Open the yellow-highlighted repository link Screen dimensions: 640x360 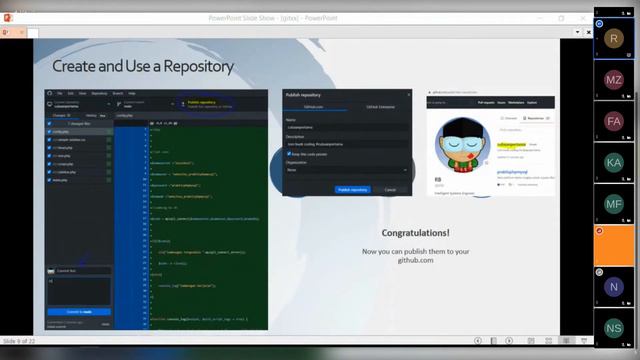tap(511, 144)
